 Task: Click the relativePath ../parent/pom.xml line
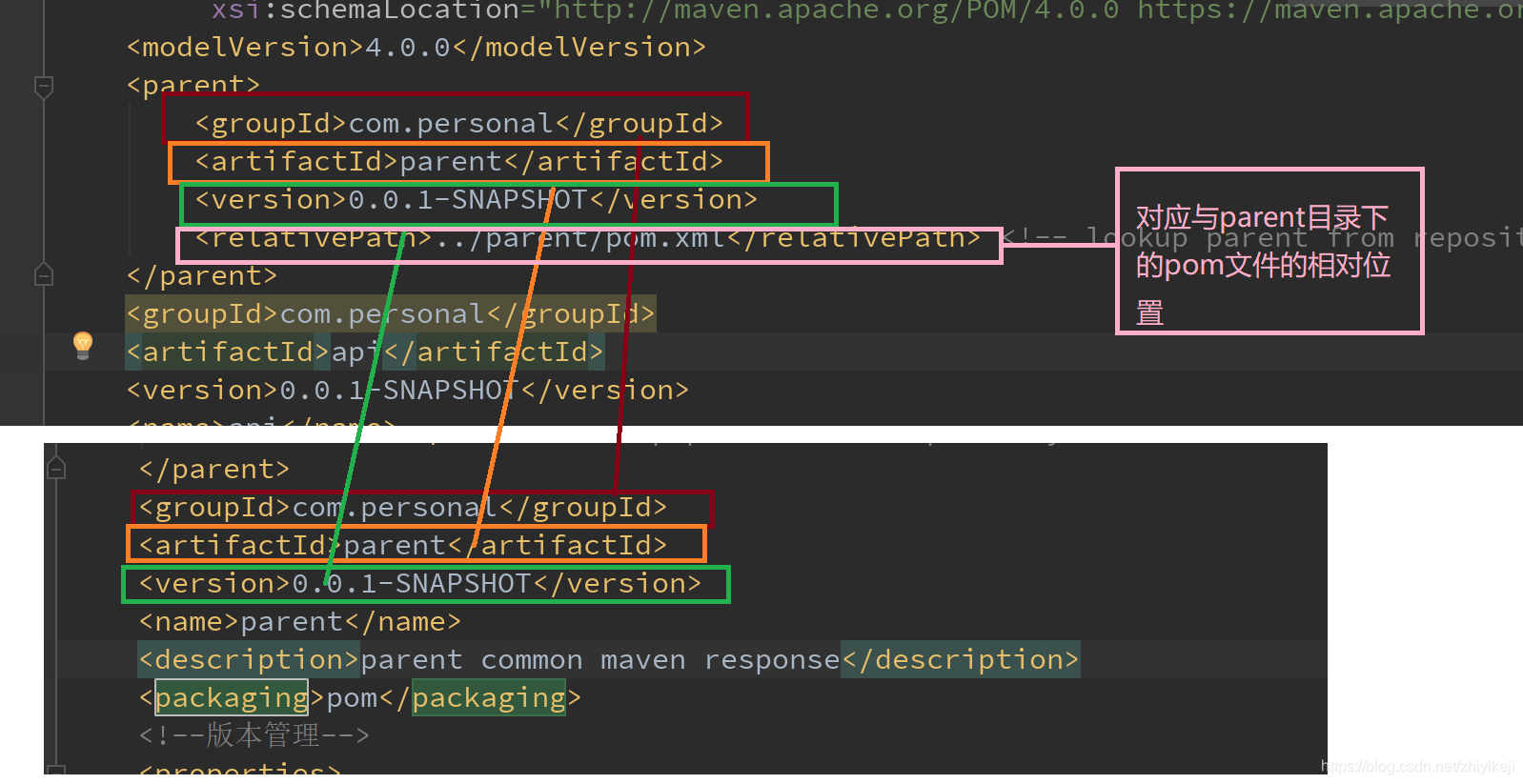point(588,238)
